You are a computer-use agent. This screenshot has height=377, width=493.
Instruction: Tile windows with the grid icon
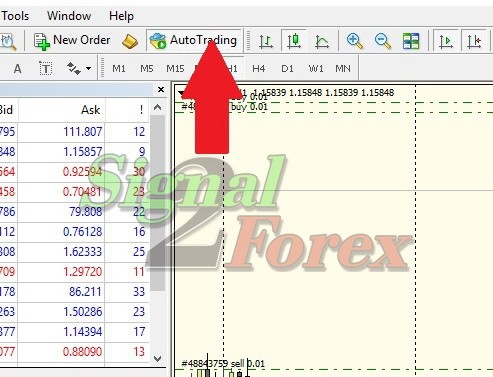pos(411,41)
